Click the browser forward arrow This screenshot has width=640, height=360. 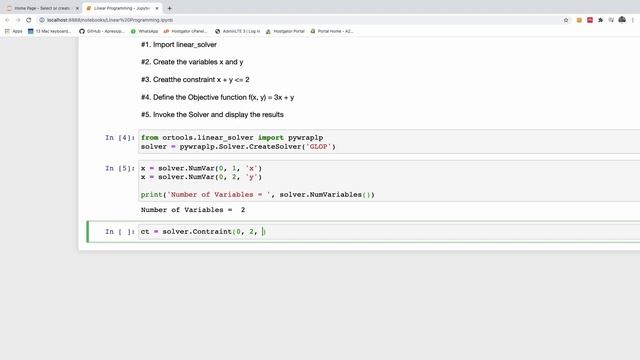tap(18, 20)
